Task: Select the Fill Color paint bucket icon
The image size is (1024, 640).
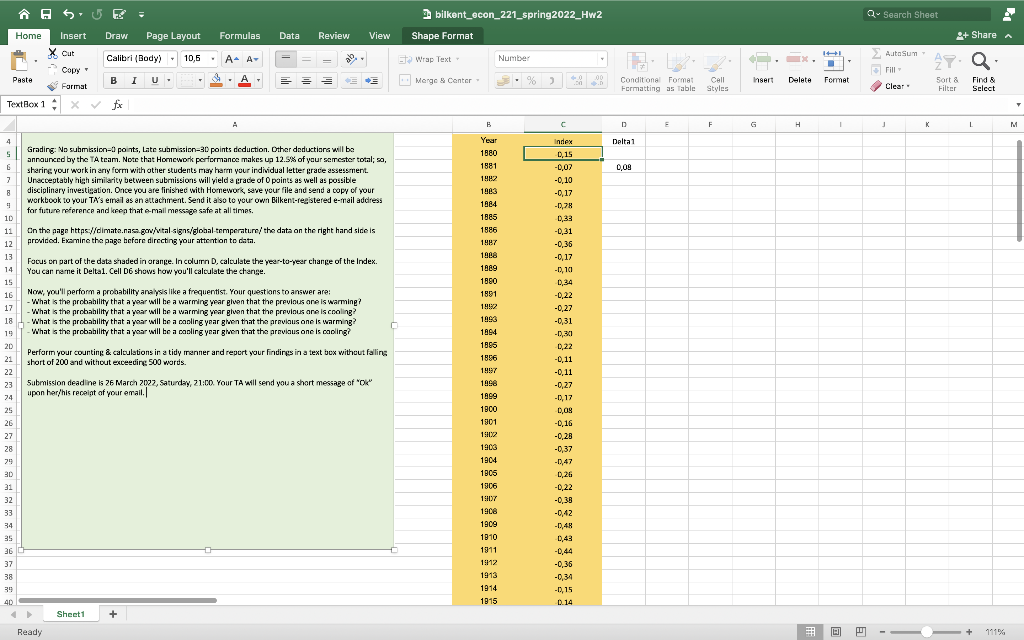Action: pyautogui.click(x=217, y=80)
